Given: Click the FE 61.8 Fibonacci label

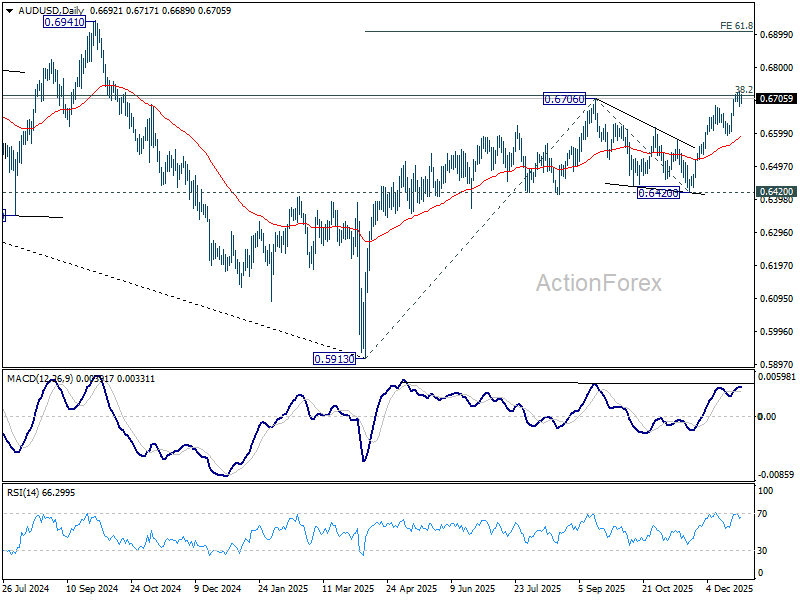Looking at the screenshot, I should click(x=736, y=26).
